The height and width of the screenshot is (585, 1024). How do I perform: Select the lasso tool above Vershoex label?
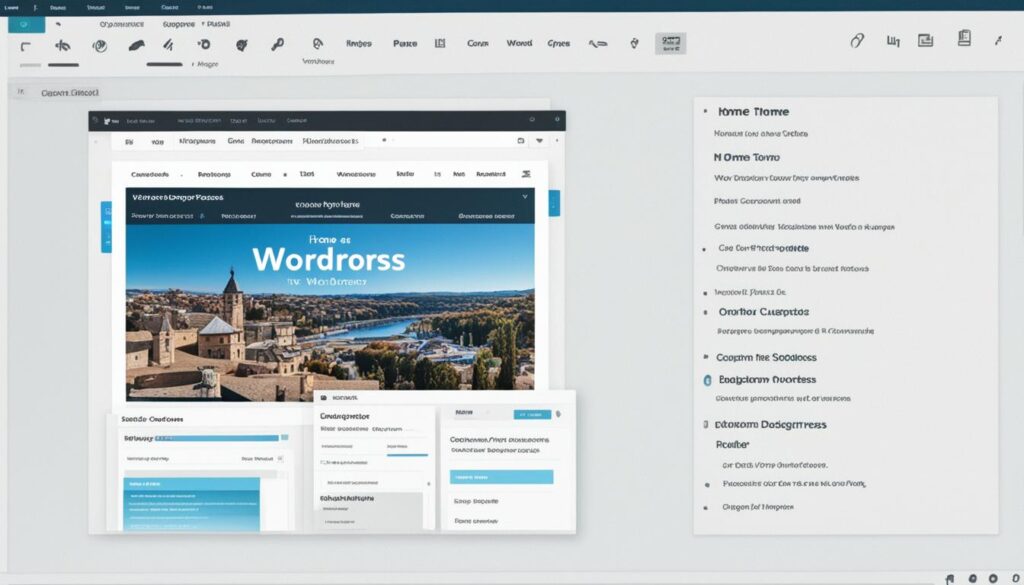tap(317, 43)
